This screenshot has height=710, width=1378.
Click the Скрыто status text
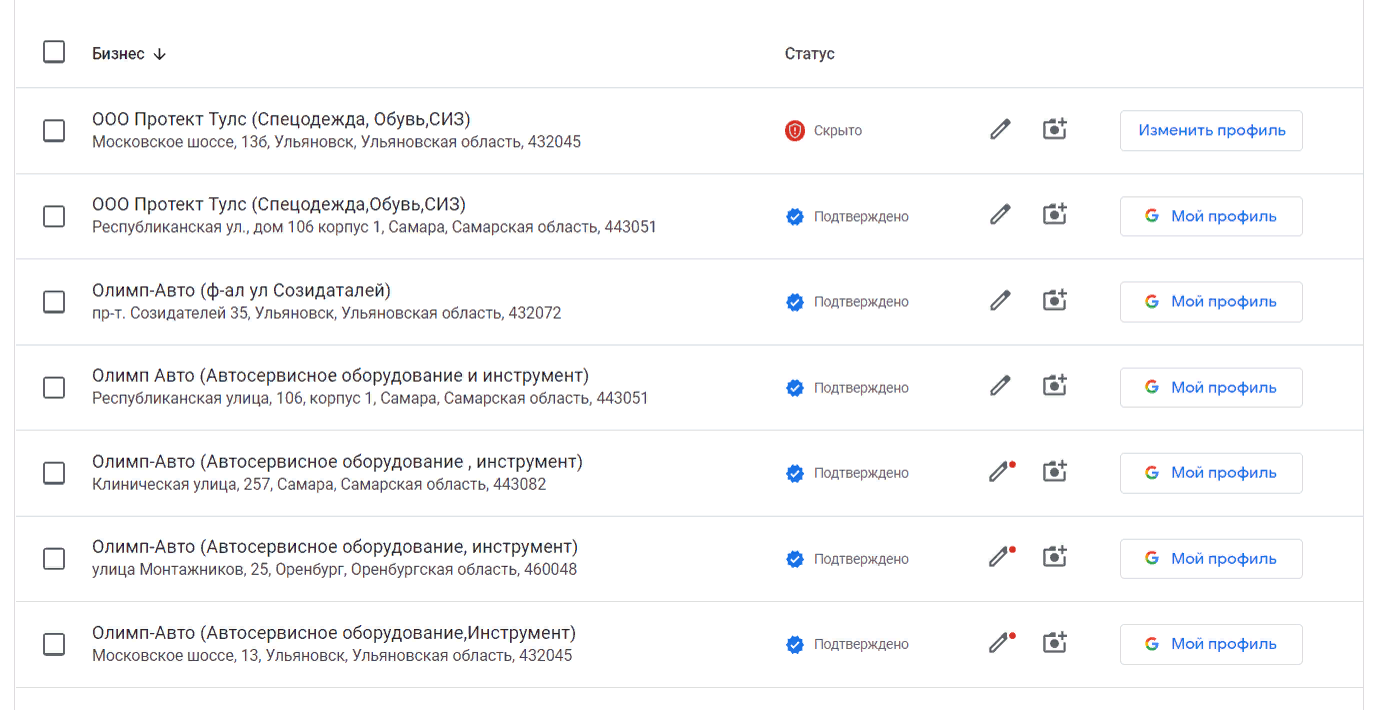(838, 130)
